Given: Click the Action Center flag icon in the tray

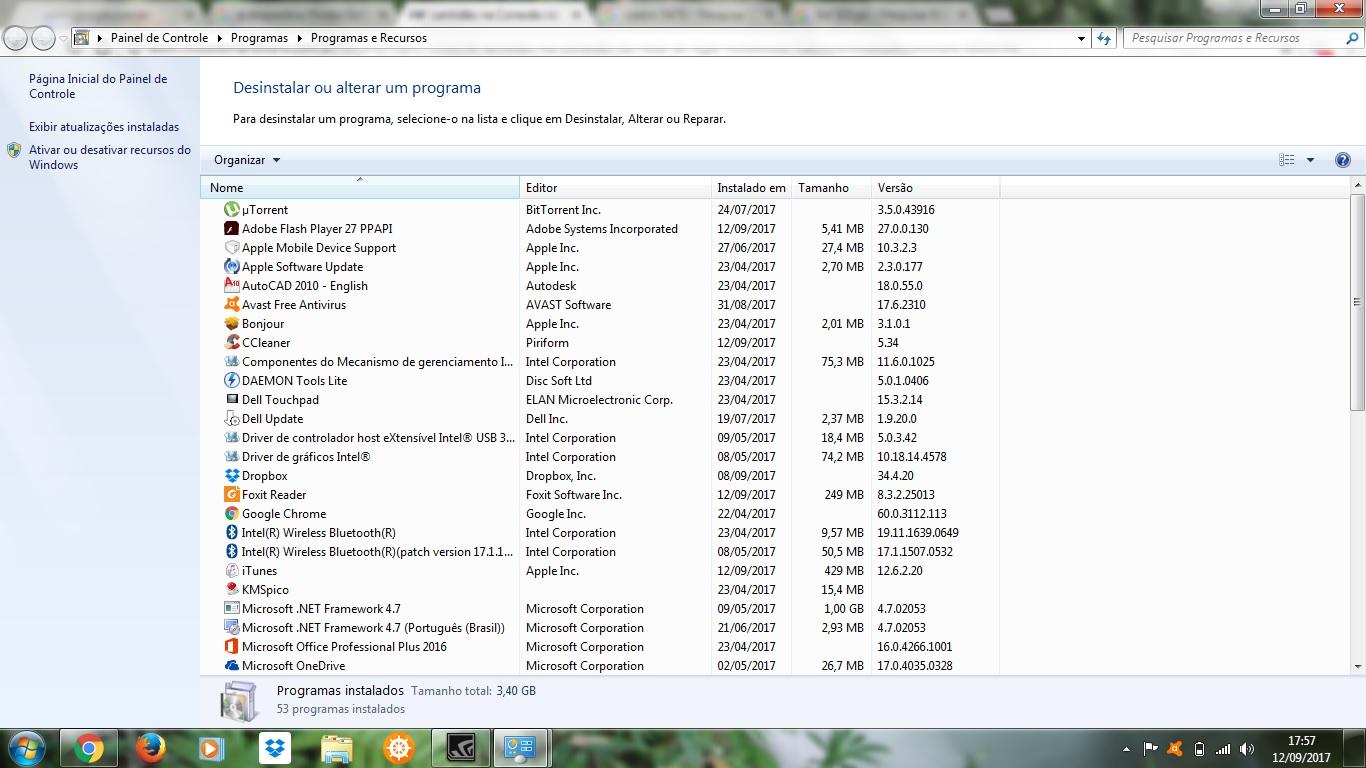Looking at the screenshot, I should pos(1150,749).
